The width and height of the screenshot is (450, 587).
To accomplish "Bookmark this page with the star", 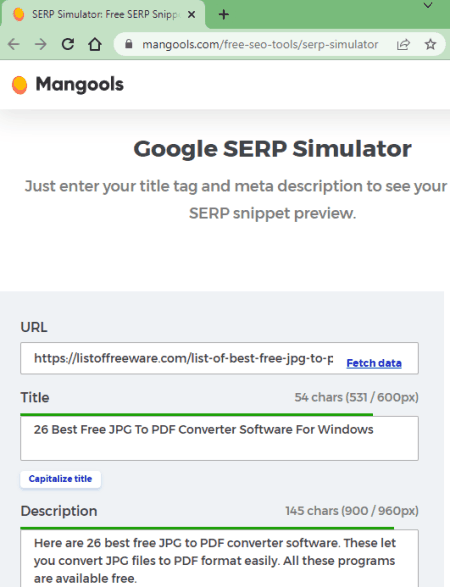I will (x=430, y=45).
